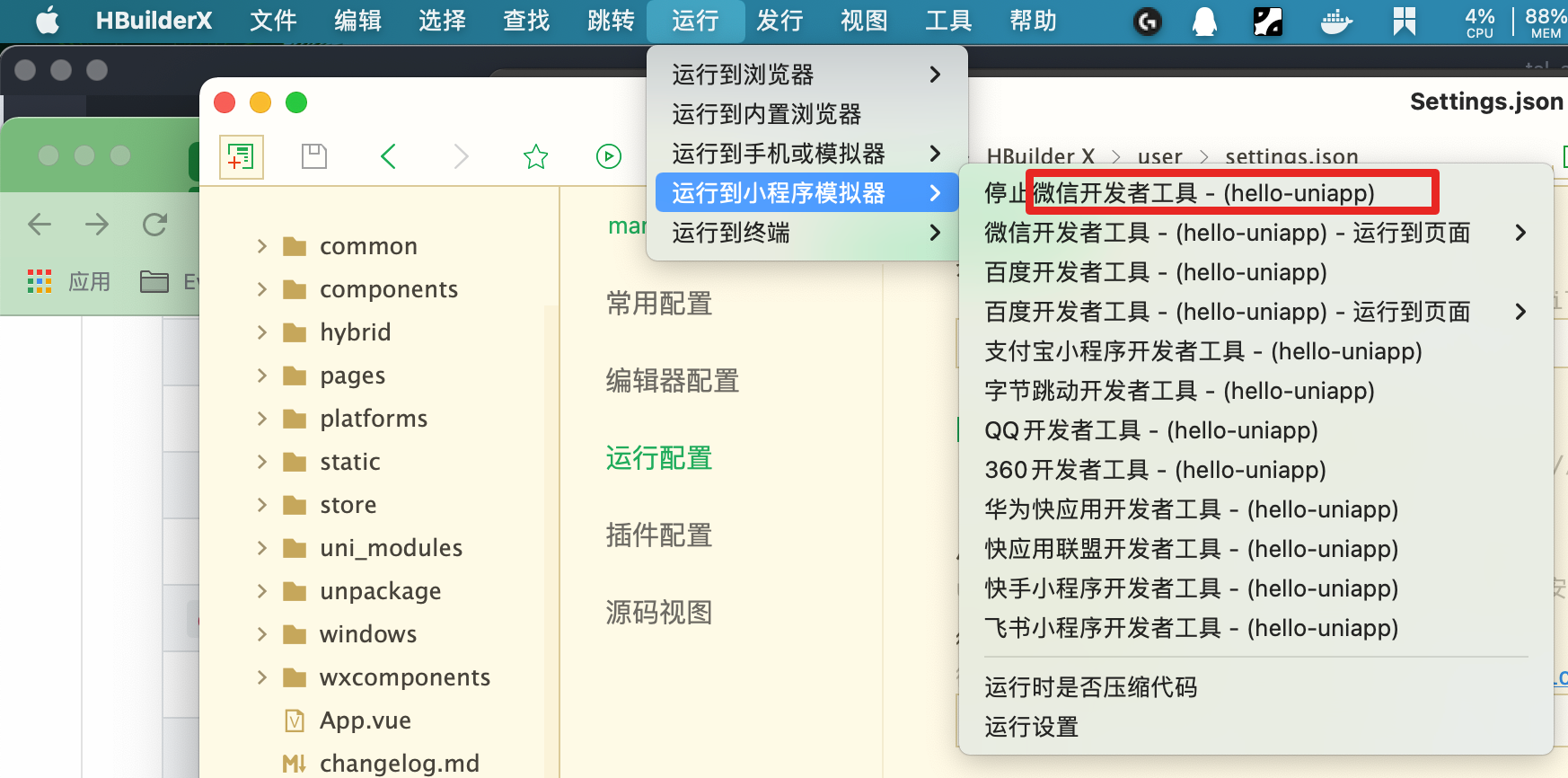Image resolution: width=1568 pixels, height=778 pixels.
Task: Open the changelog.md file
Action: 399,764
